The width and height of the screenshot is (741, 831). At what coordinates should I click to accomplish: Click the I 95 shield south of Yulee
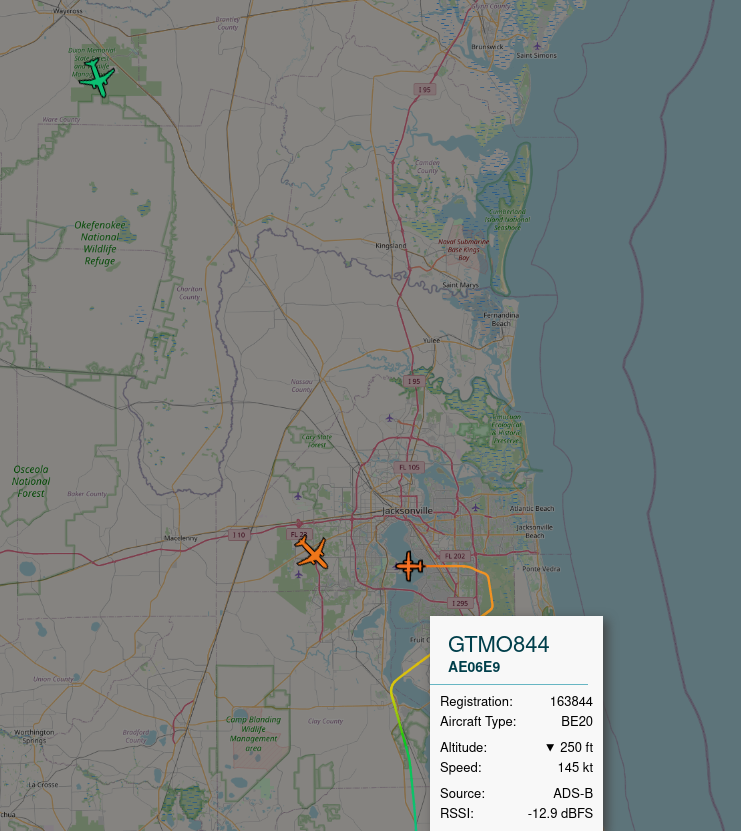414,381
